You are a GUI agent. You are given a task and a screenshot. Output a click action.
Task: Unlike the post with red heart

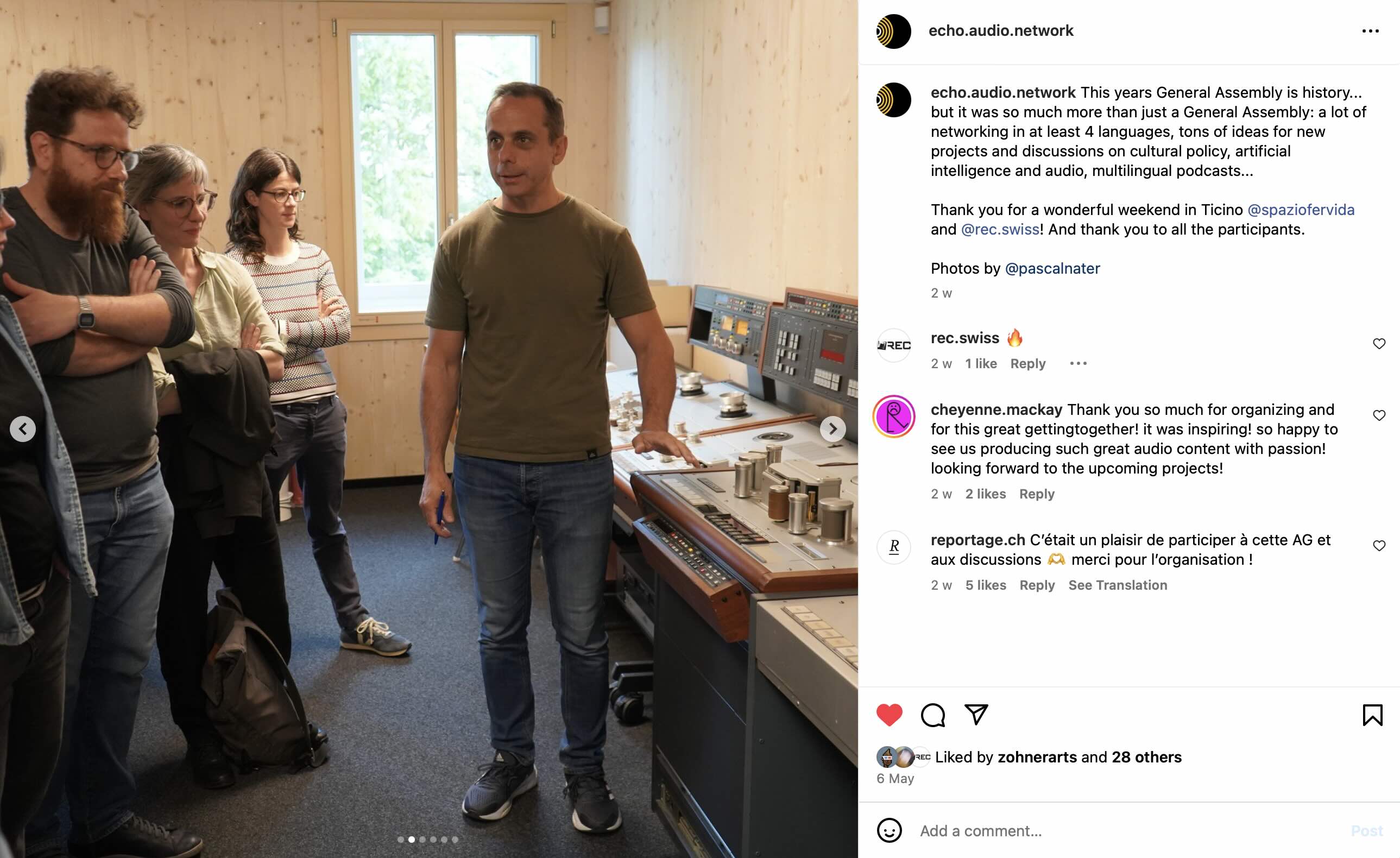(889, 715)
